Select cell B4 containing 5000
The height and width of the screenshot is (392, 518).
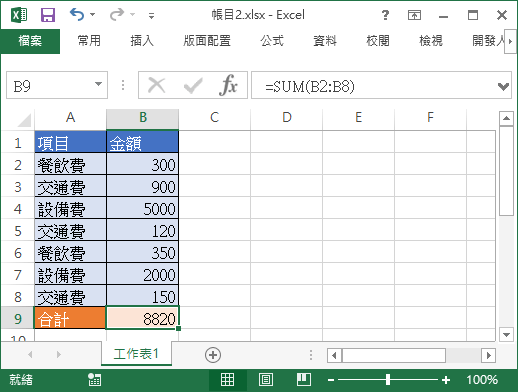(143, 209)
